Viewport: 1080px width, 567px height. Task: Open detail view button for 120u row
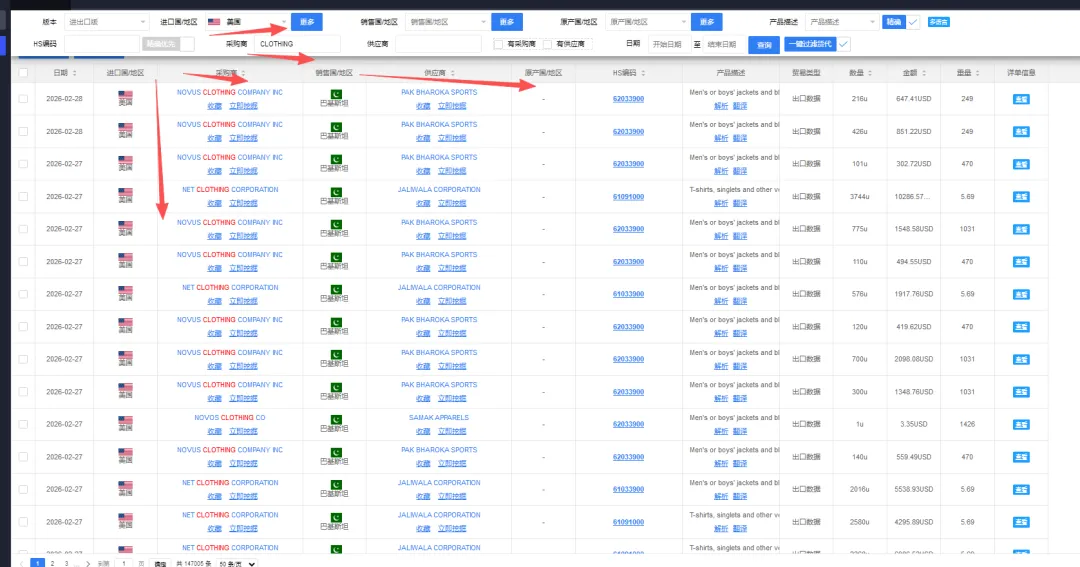tap(1021, 327)
